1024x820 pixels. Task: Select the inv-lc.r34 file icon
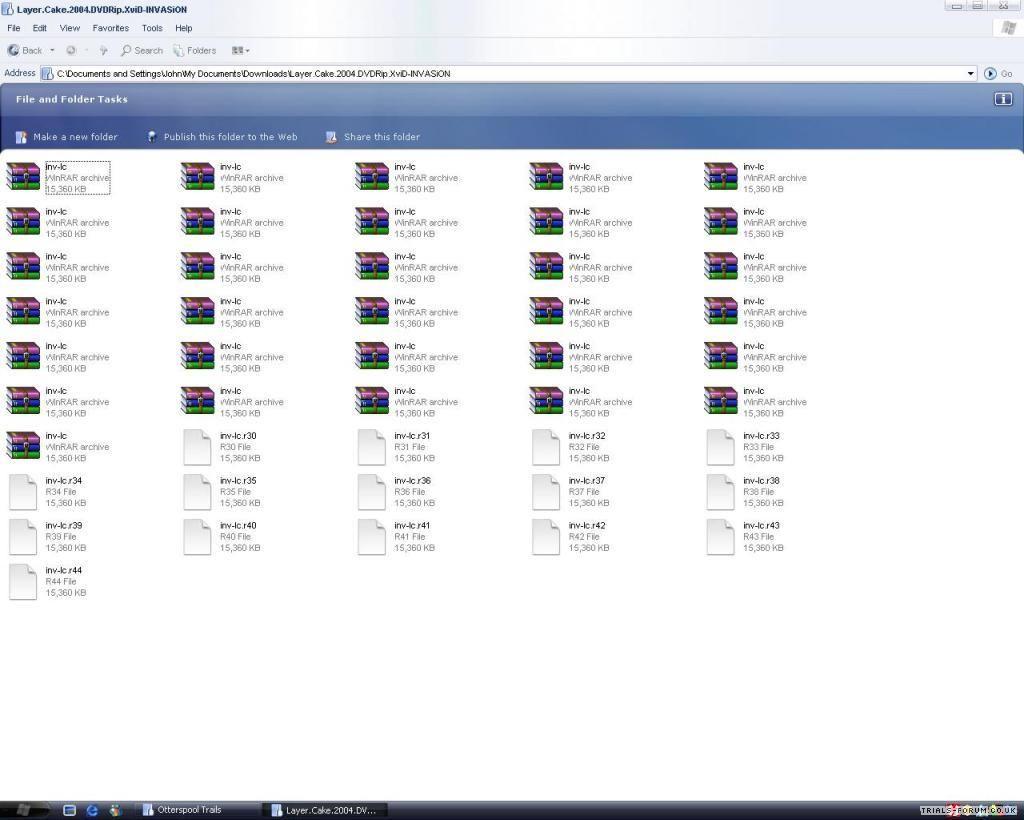click(23, 492)
